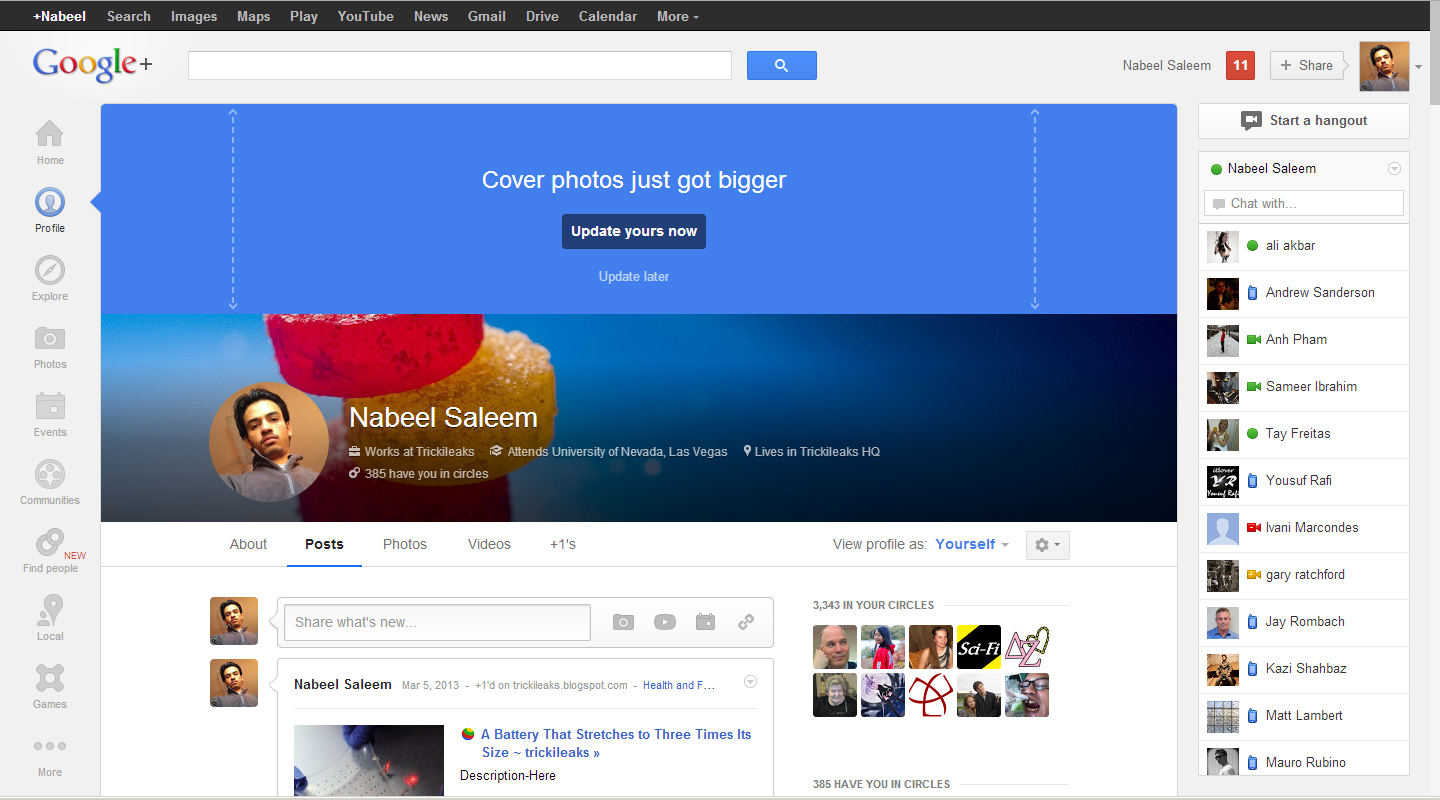This screenshot has height=800, width=1440.
Task: Click the Google+ search input field
Action: pos(460,66)
